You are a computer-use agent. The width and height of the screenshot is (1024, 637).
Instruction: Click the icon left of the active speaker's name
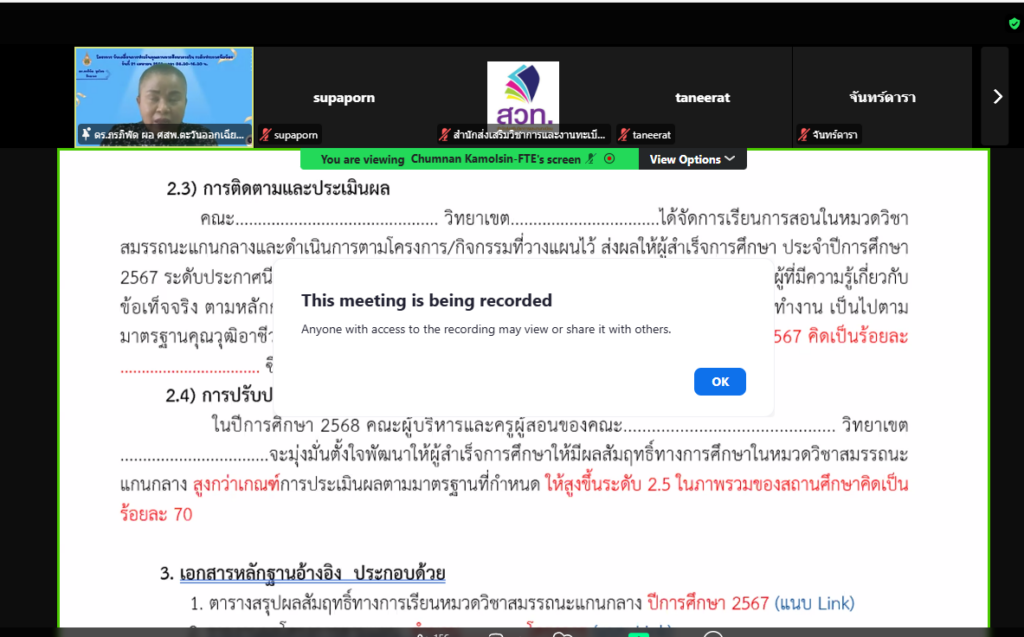click(x=86, y=134)
